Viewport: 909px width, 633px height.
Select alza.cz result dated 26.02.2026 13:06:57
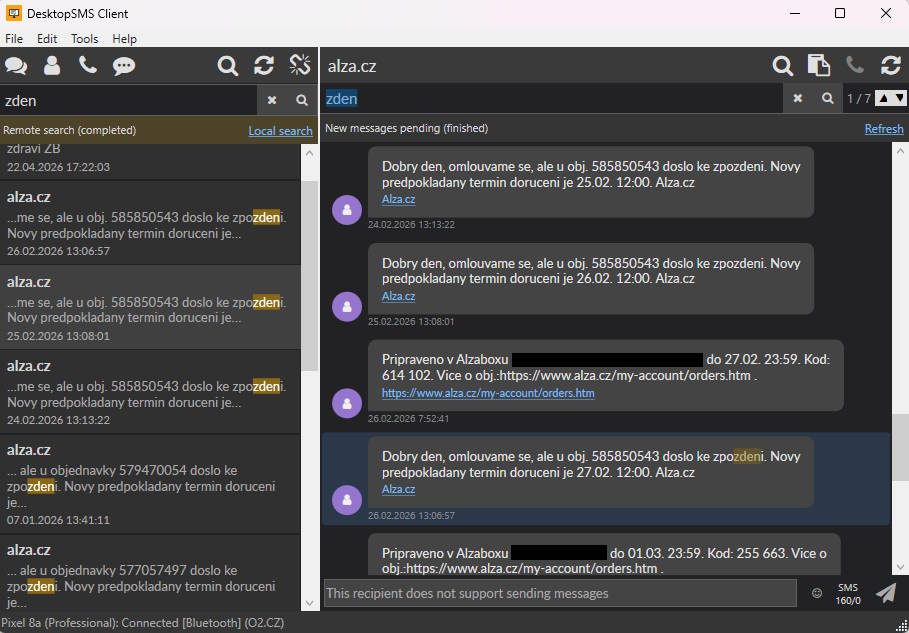[x=150, y=223]
